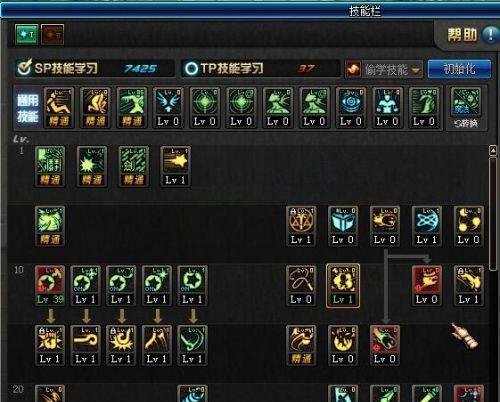Screen dimensions: 500x402
Task: Click the skill list vertical scrollbar thumb
Action: tap(493, 213)
